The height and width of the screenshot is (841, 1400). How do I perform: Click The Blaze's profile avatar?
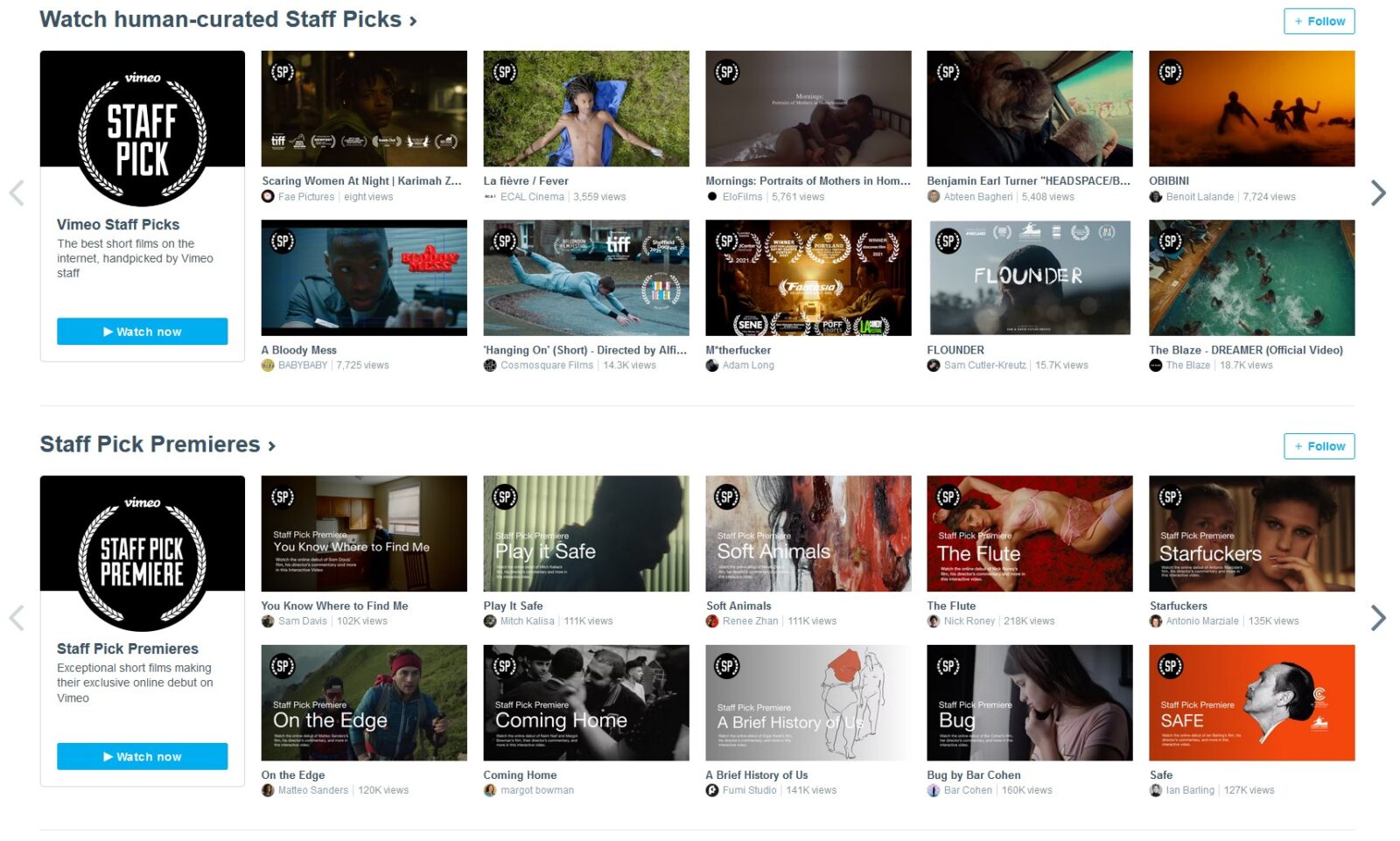(1156, 366)
